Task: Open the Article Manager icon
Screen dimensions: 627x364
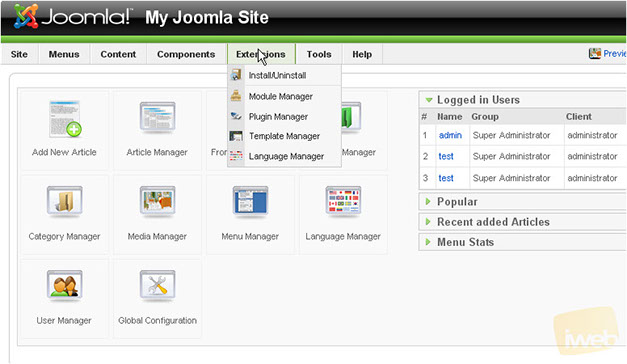Action: click(x=158, y=117)
